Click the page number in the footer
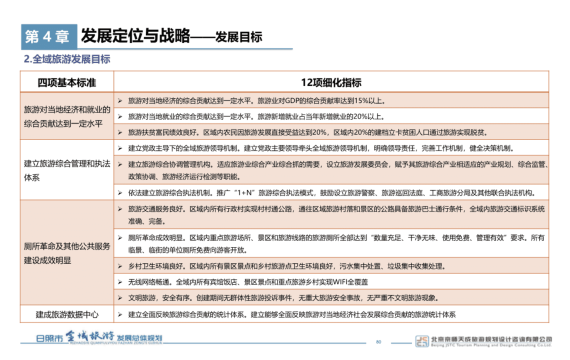Viewport: 570px width, 360px height. (x=378, y=342)
